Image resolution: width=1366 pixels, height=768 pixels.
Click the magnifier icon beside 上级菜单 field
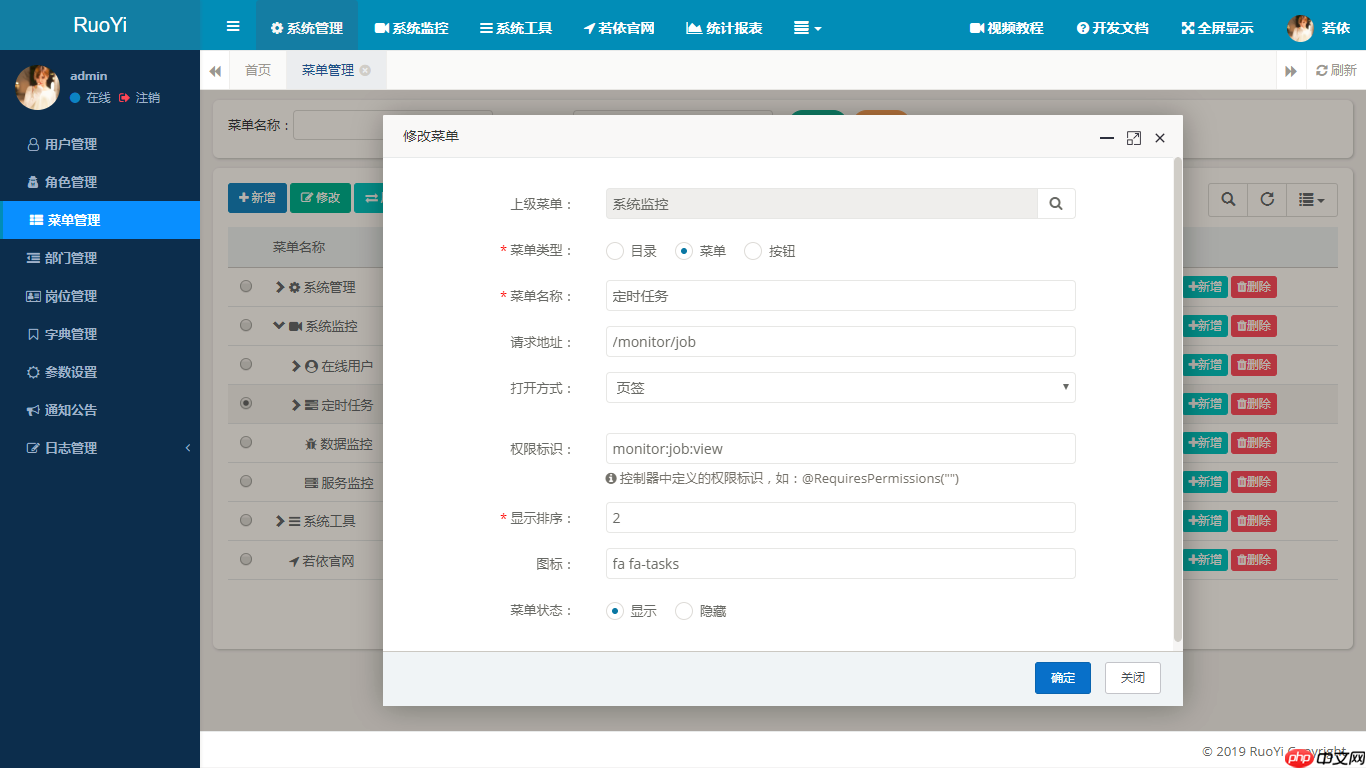(1056, 203)
